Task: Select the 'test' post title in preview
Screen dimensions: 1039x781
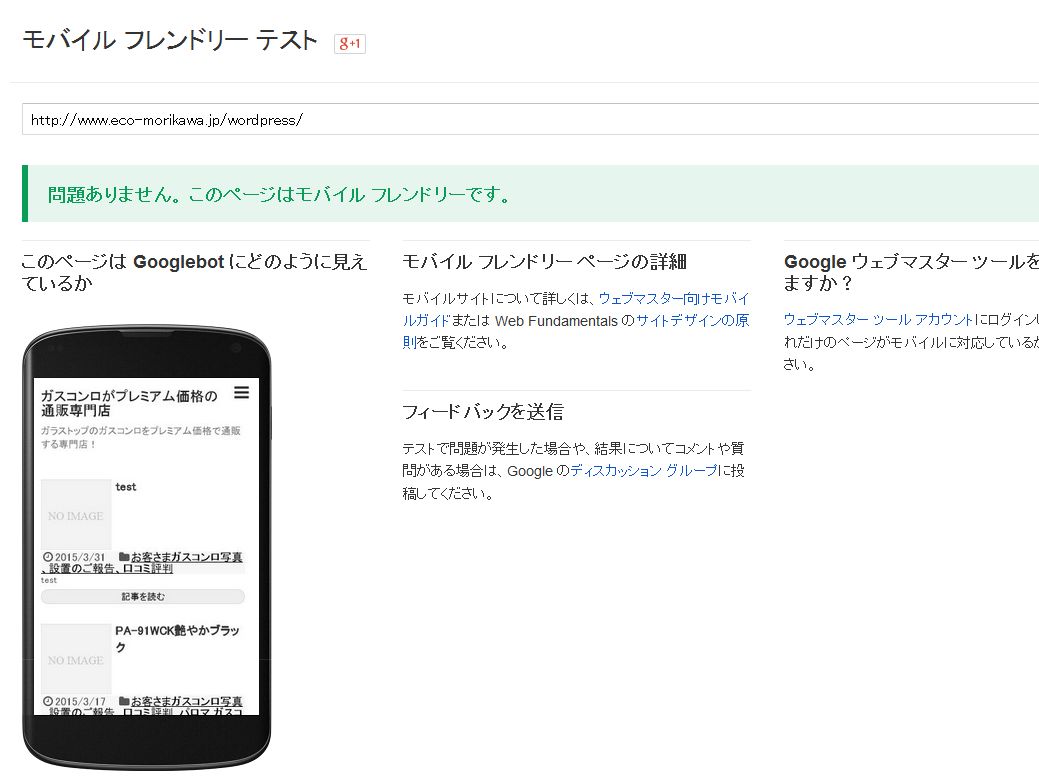Action: pyautogui.click(x=125, y=487)
